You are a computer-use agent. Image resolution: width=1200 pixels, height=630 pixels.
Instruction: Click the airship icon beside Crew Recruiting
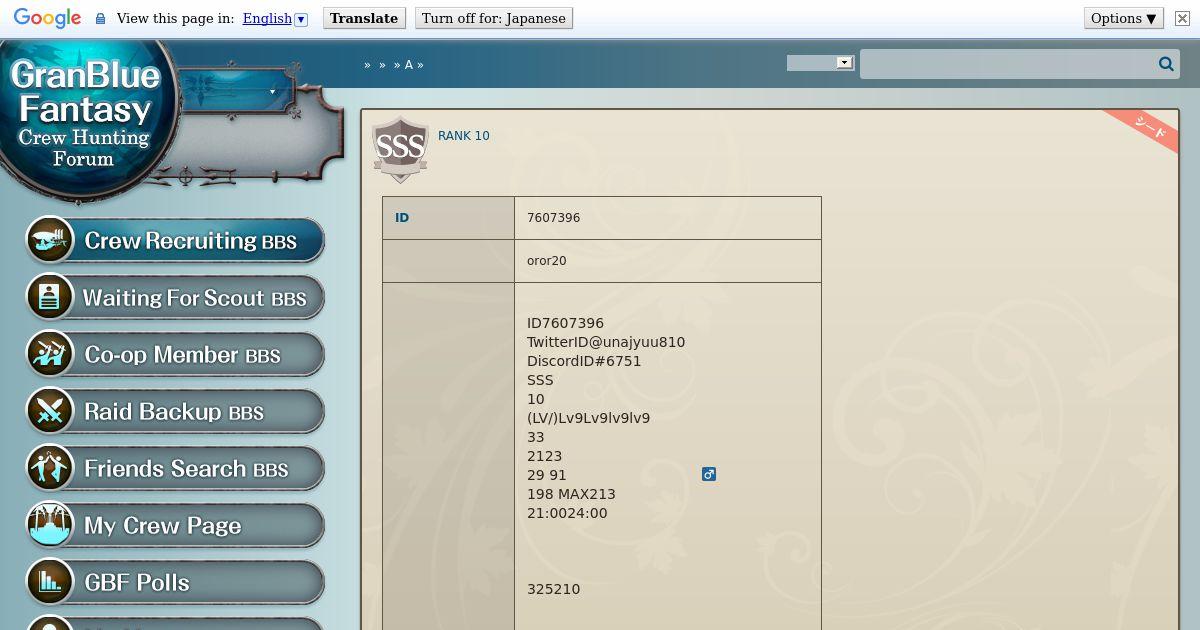tap(50, 240)
